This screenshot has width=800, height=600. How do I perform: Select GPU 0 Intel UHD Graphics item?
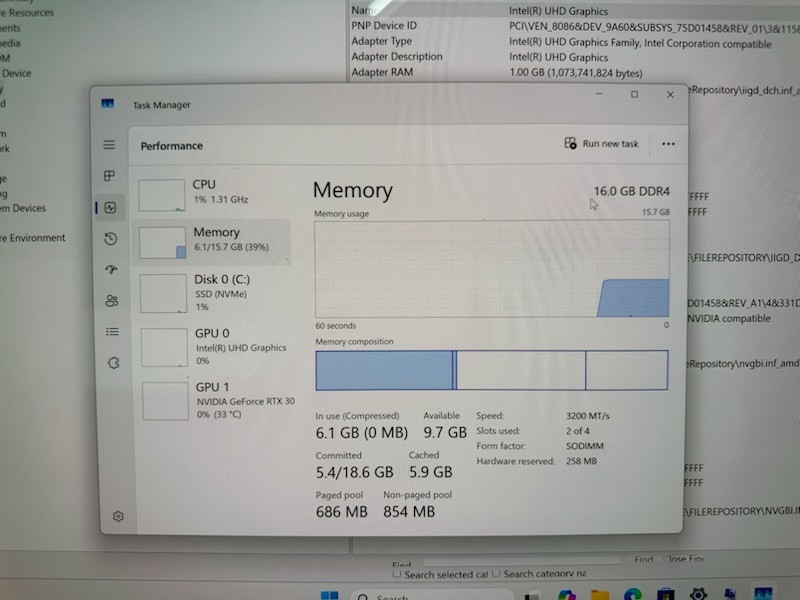[x=214, y=347]
